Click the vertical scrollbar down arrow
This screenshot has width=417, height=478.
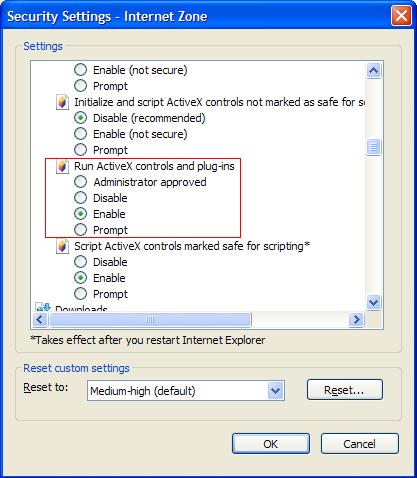click(373, 303)
